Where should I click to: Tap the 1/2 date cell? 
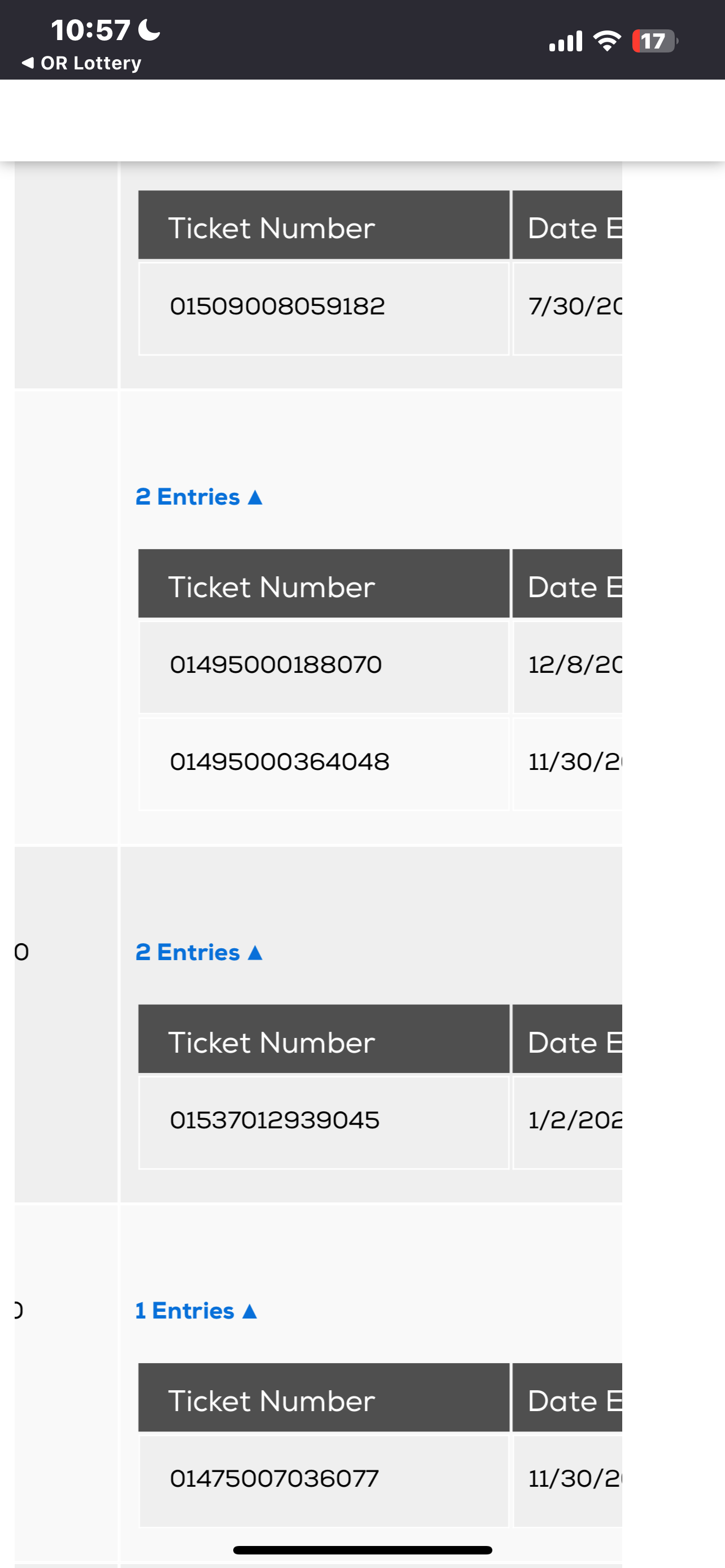click(x=568, y=1120)
